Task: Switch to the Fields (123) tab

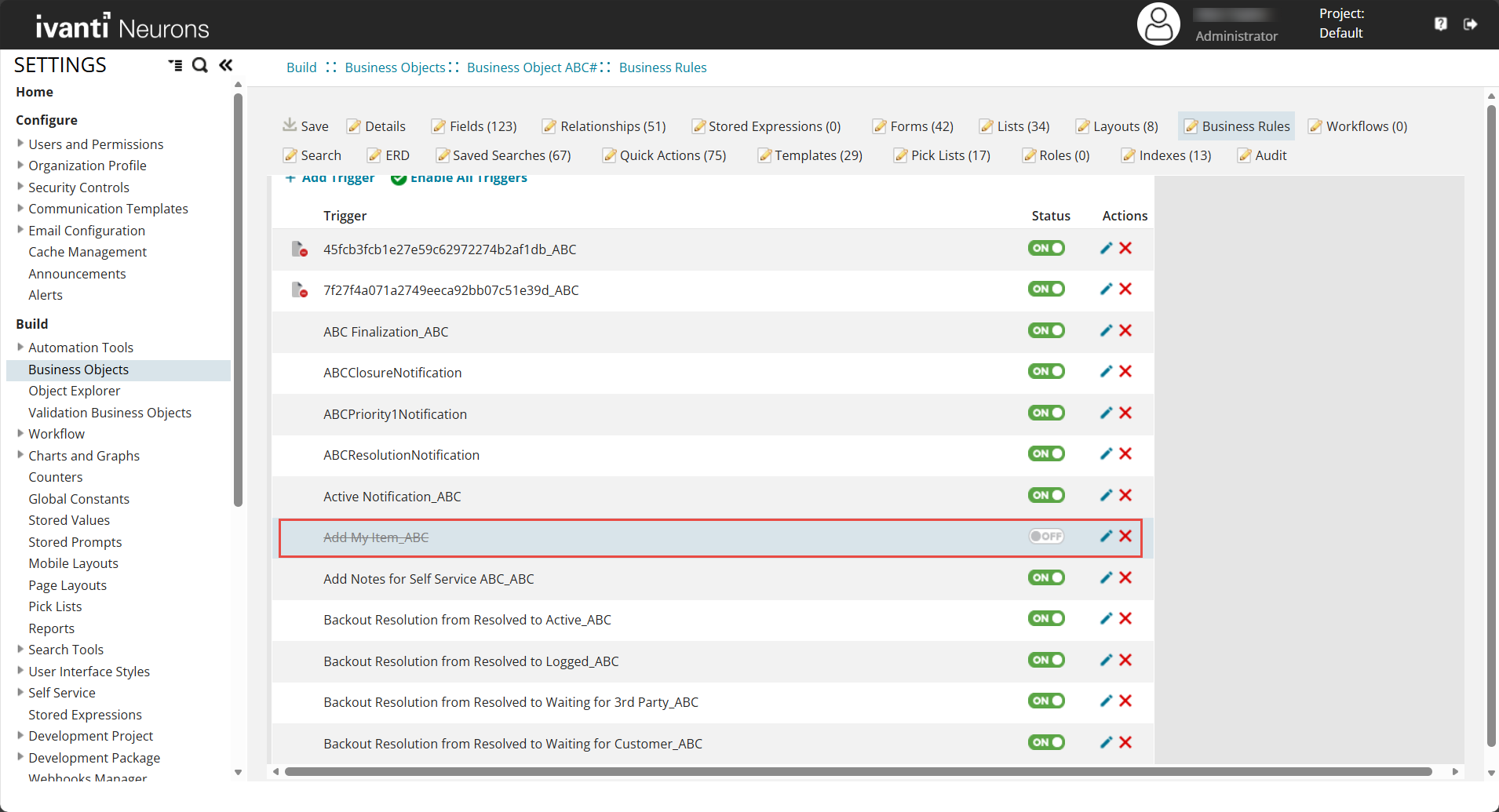Action: click(474, 126)
